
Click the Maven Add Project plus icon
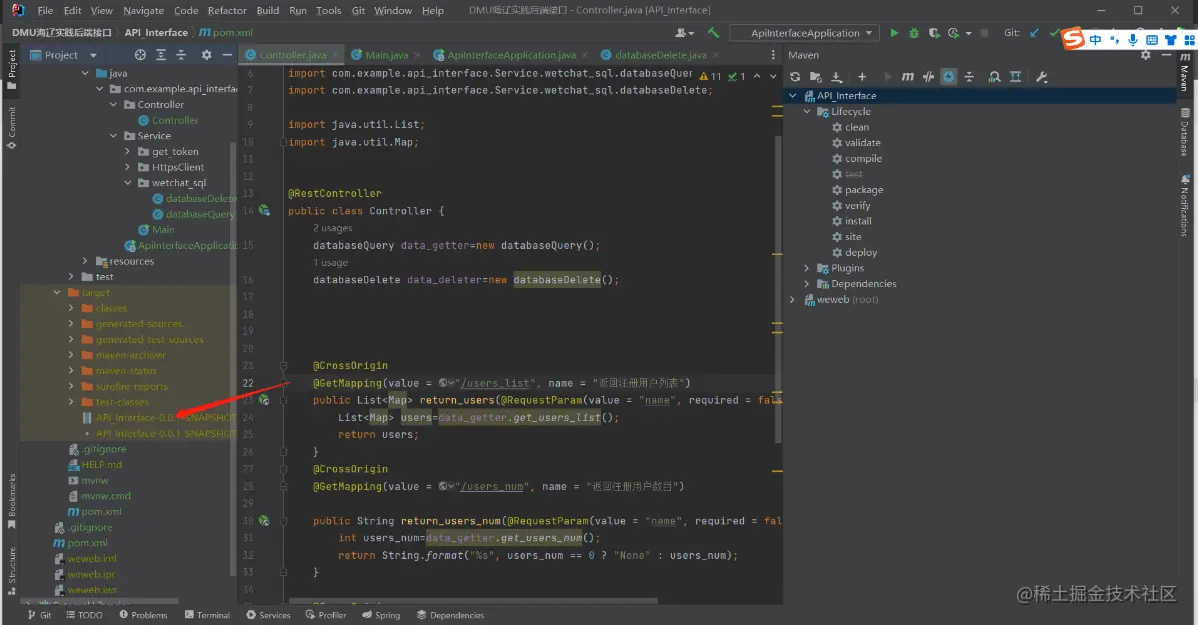click(x=862, y=77)
